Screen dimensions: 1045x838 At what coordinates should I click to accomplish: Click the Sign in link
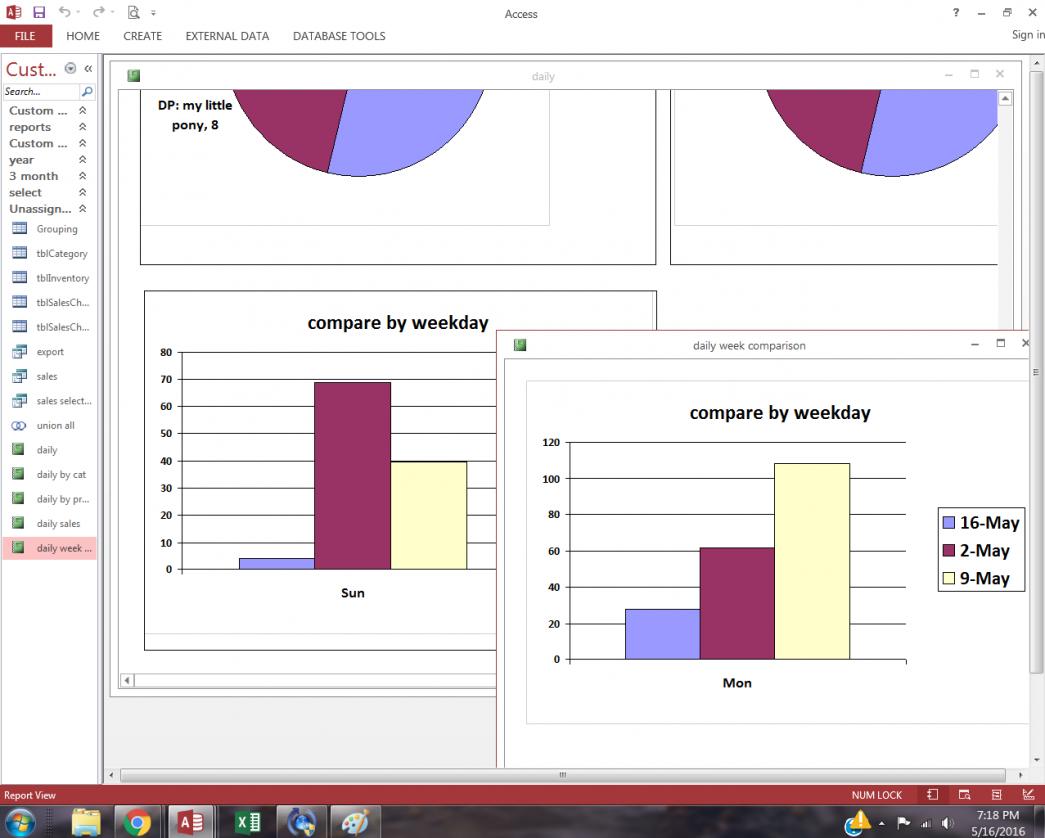click(x=1028, y=35)
